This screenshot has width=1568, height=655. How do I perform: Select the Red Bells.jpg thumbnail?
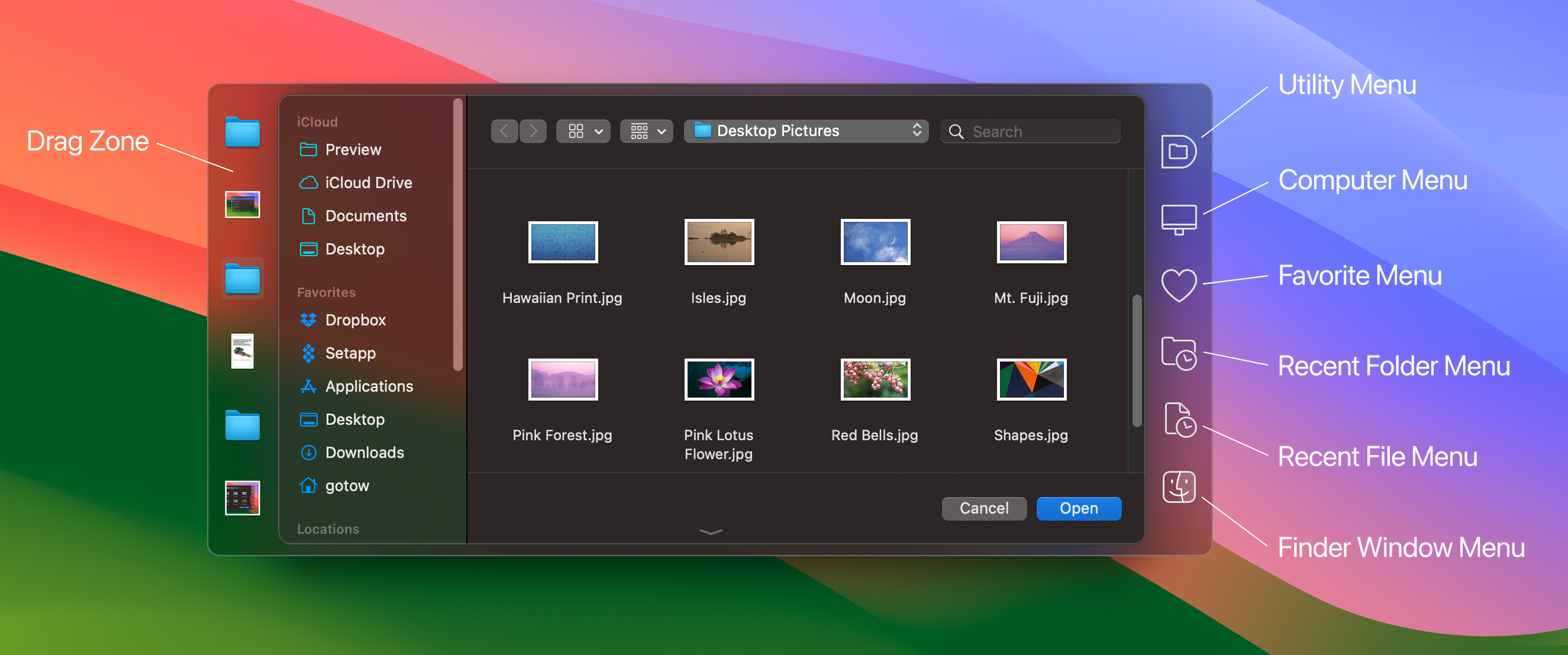pyautogui.click(x=875, y=379)
